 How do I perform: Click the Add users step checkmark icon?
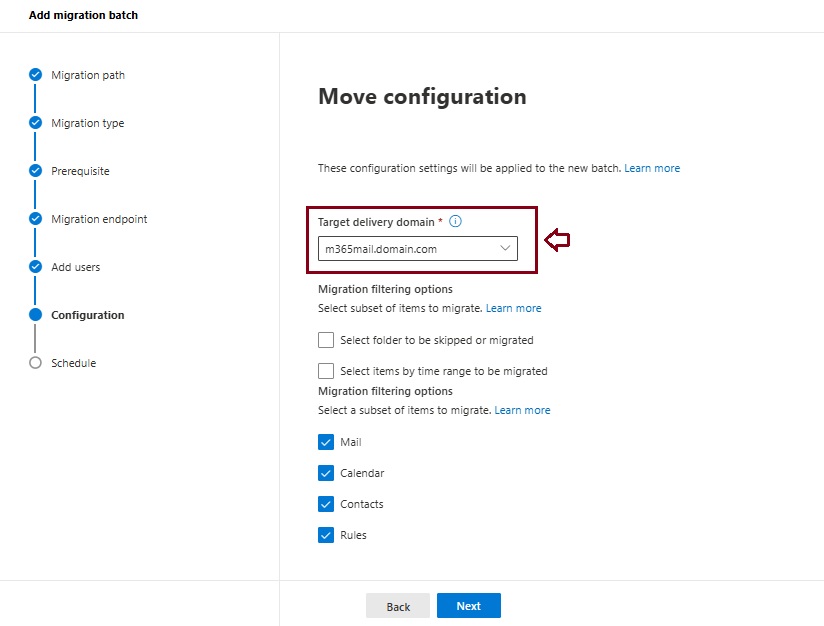pos(35,267)
